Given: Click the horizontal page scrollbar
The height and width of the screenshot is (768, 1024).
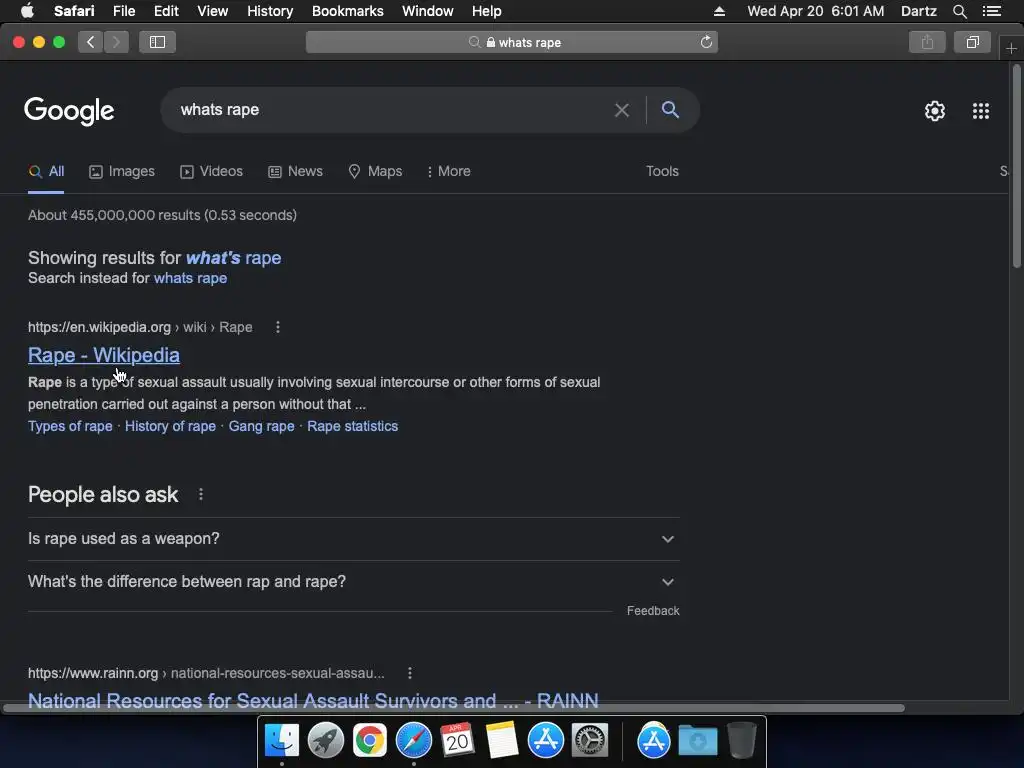Looking at the screenshot, I should coord(454,708).
